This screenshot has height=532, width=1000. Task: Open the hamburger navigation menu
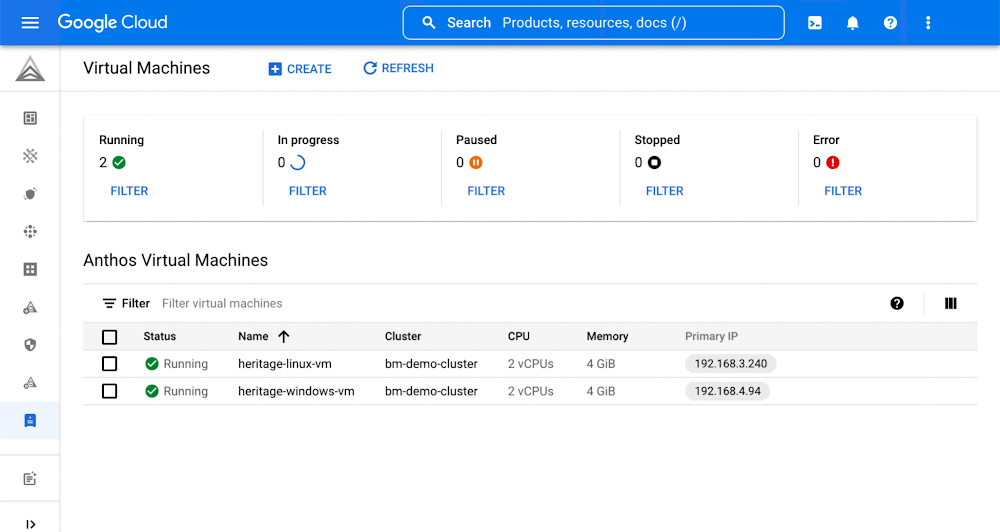coord(30,22)
